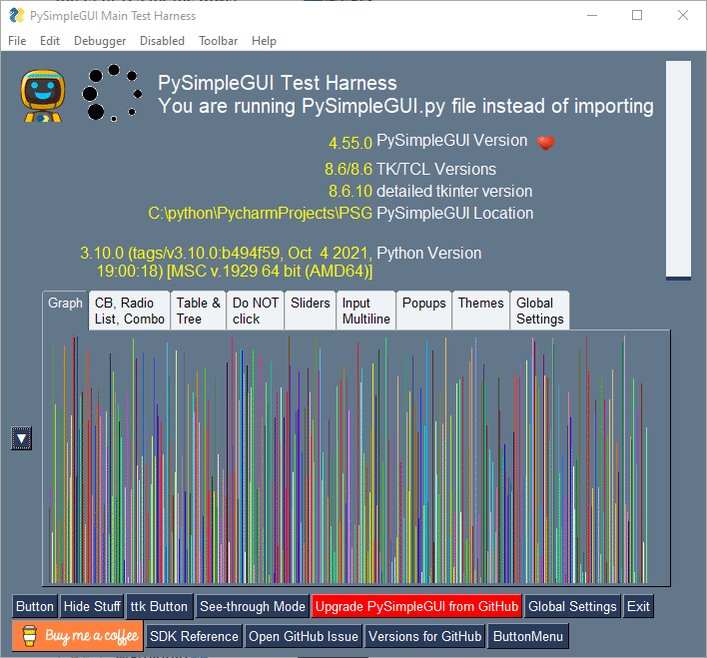The width and height of the screenshot is (707, 658).
Task: Open Global Settings from bottom button row
Action: click(572, 606)
